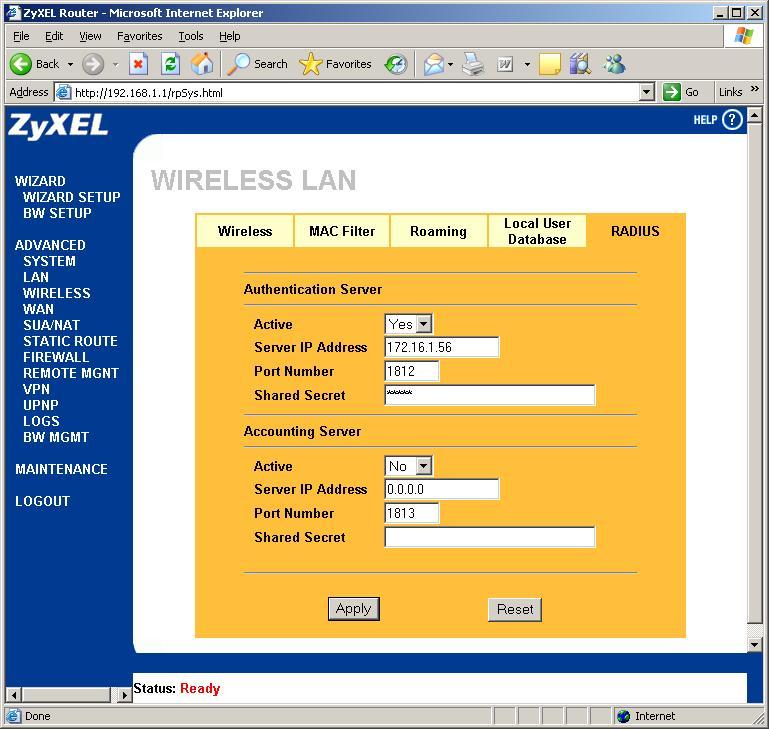Open the View menu
Image resolution: width=769 pixels, height=729 pixels.
pyautogui.click(x=90, y=36)
